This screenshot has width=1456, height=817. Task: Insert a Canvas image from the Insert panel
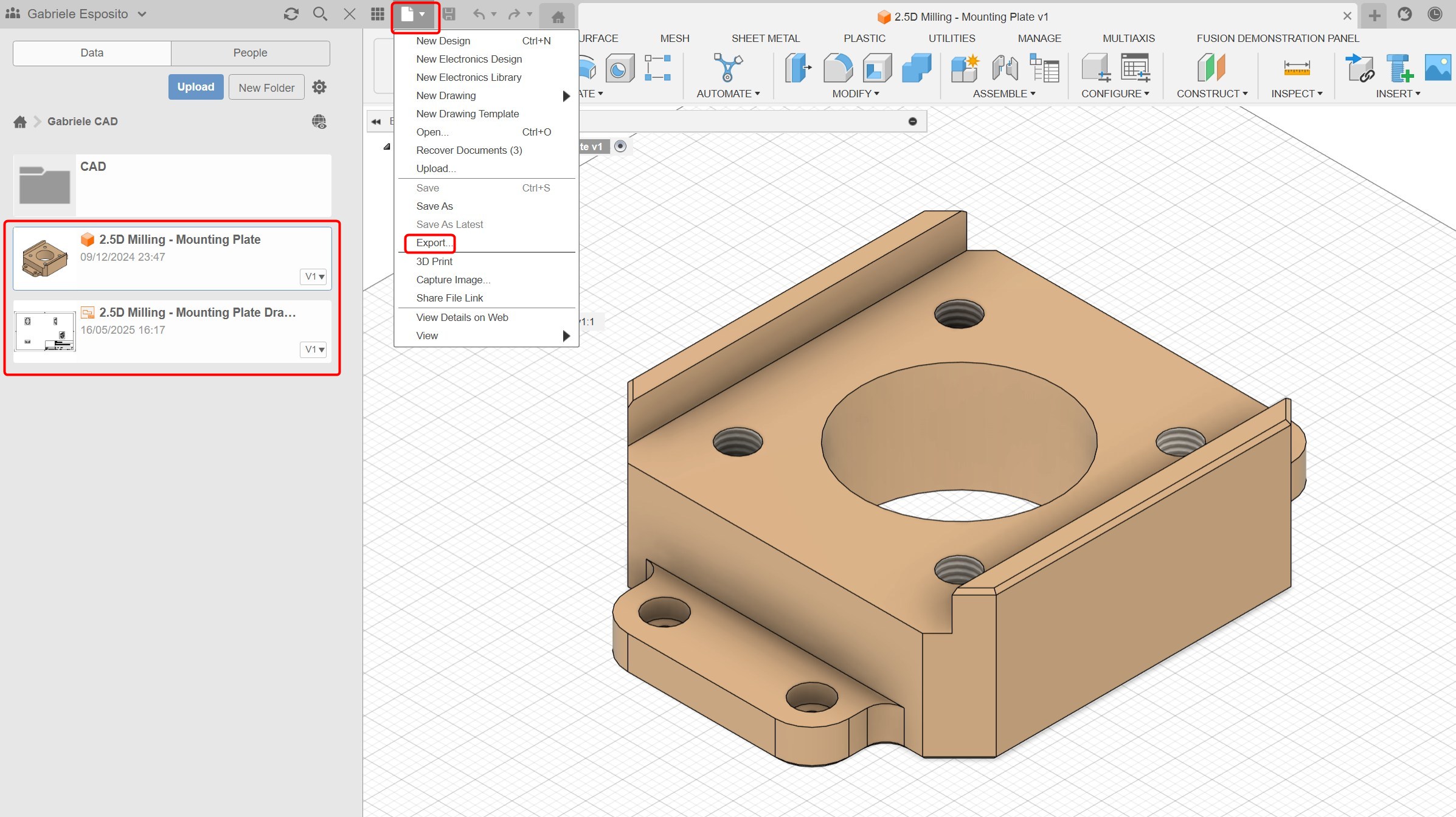pyautogui.click(x=1438, y=68)
